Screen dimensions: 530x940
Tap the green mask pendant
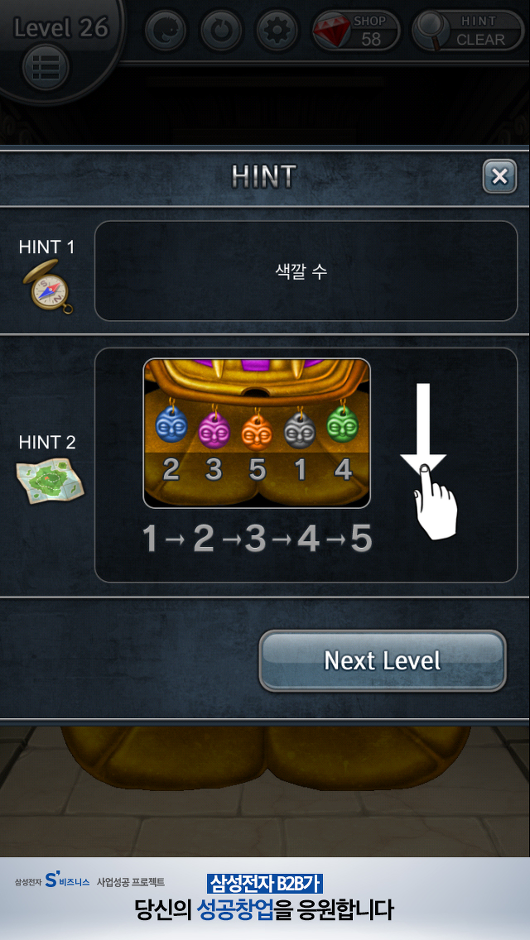click(342, 421)
